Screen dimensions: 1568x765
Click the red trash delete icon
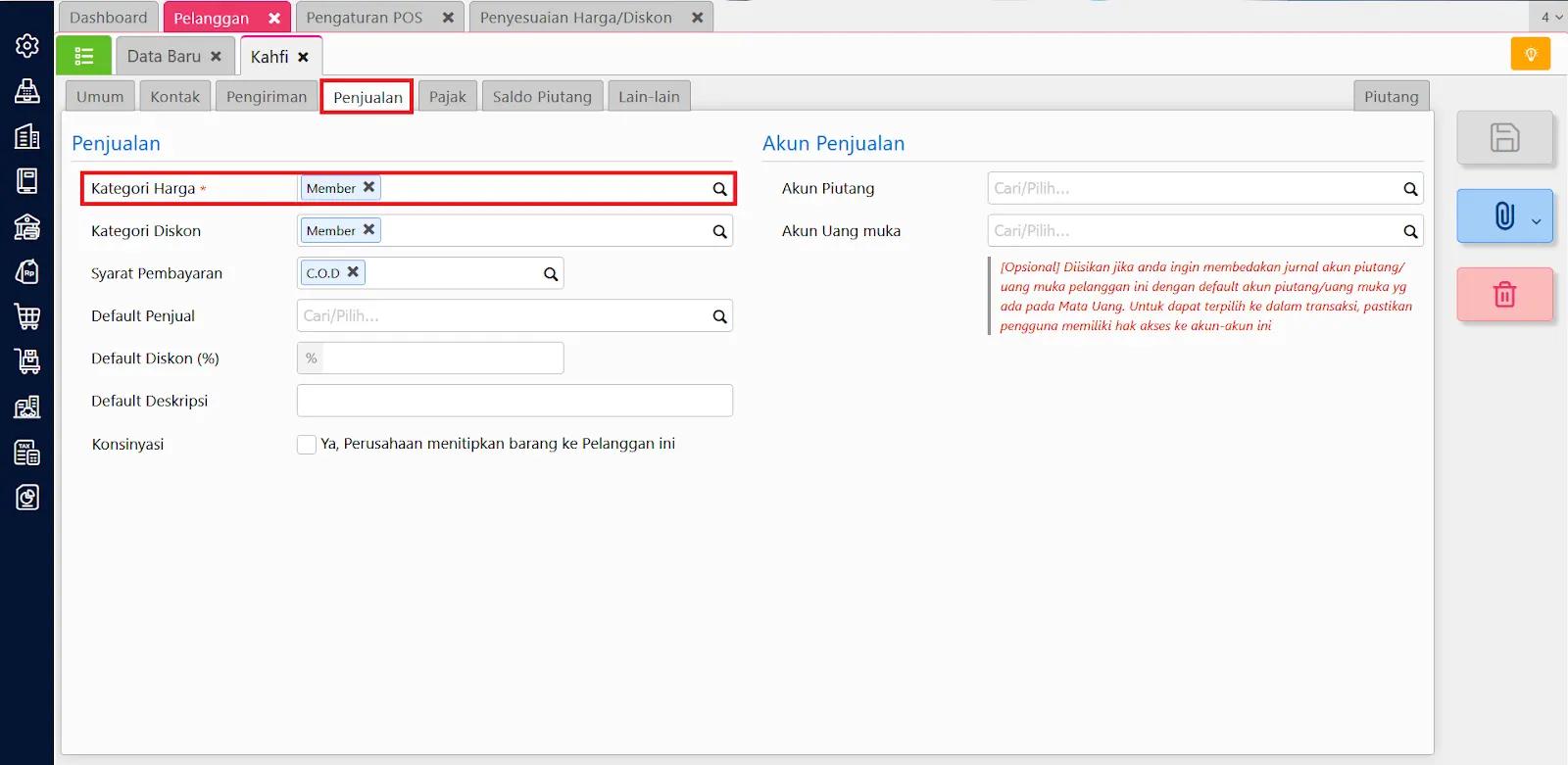pos(1504,294)
